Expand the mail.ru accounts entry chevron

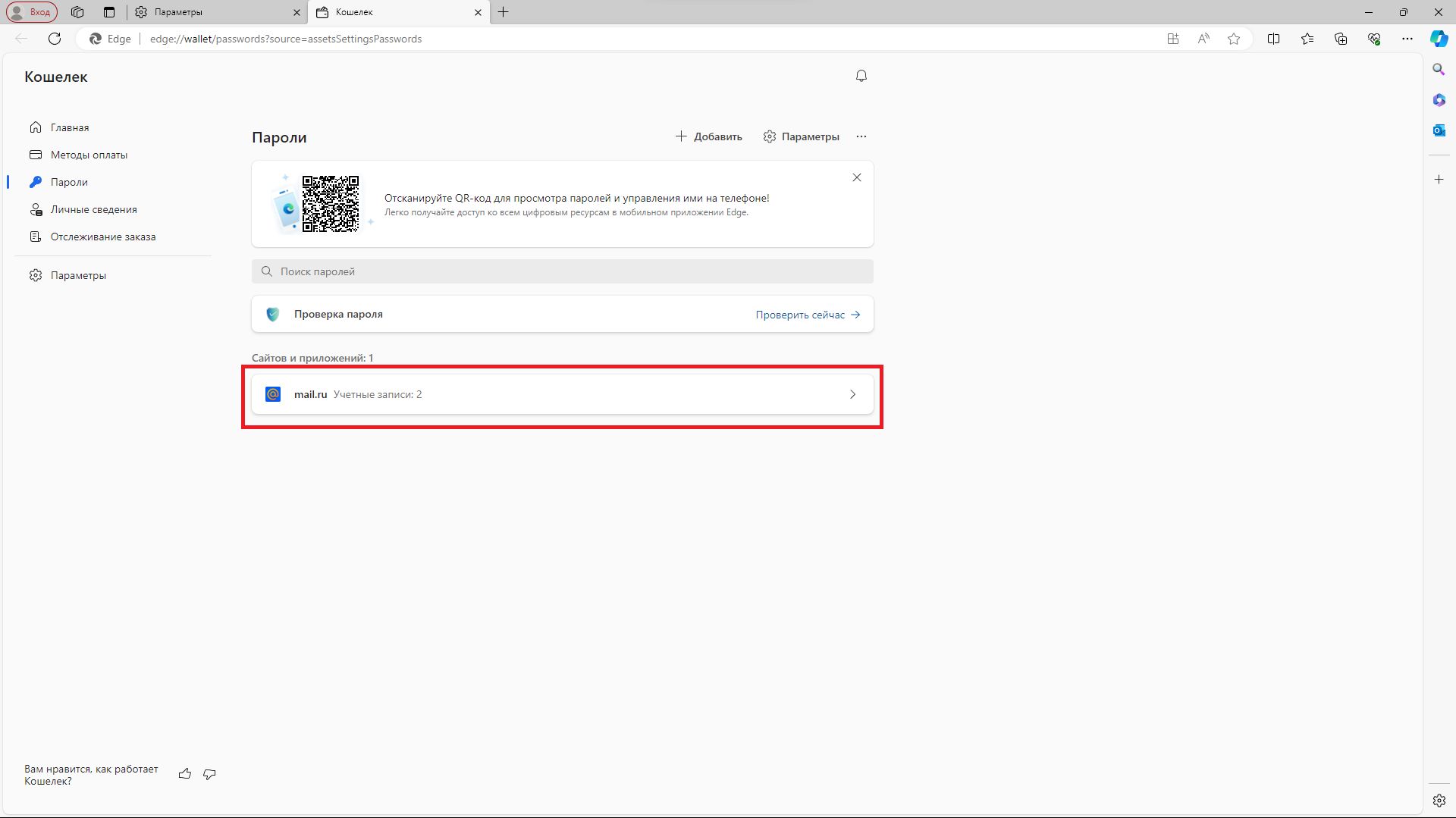[852, 394]
